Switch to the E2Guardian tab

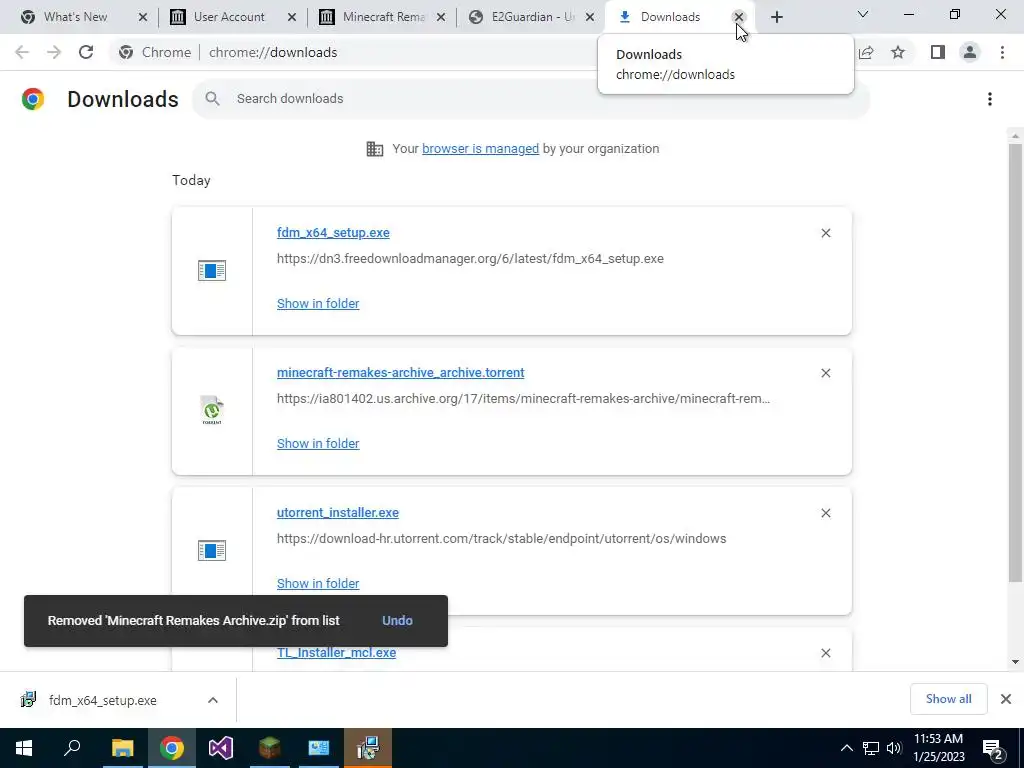pos(532,17)
